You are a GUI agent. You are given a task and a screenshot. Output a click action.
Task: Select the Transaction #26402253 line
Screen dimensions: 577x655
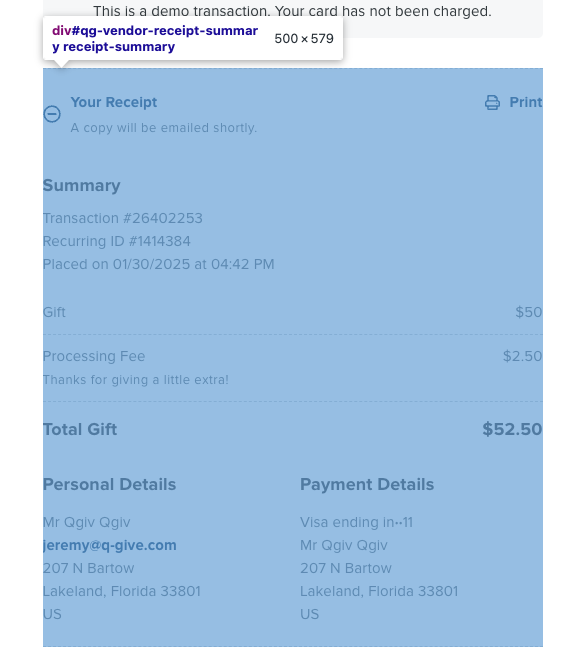[x=122, y=218]
